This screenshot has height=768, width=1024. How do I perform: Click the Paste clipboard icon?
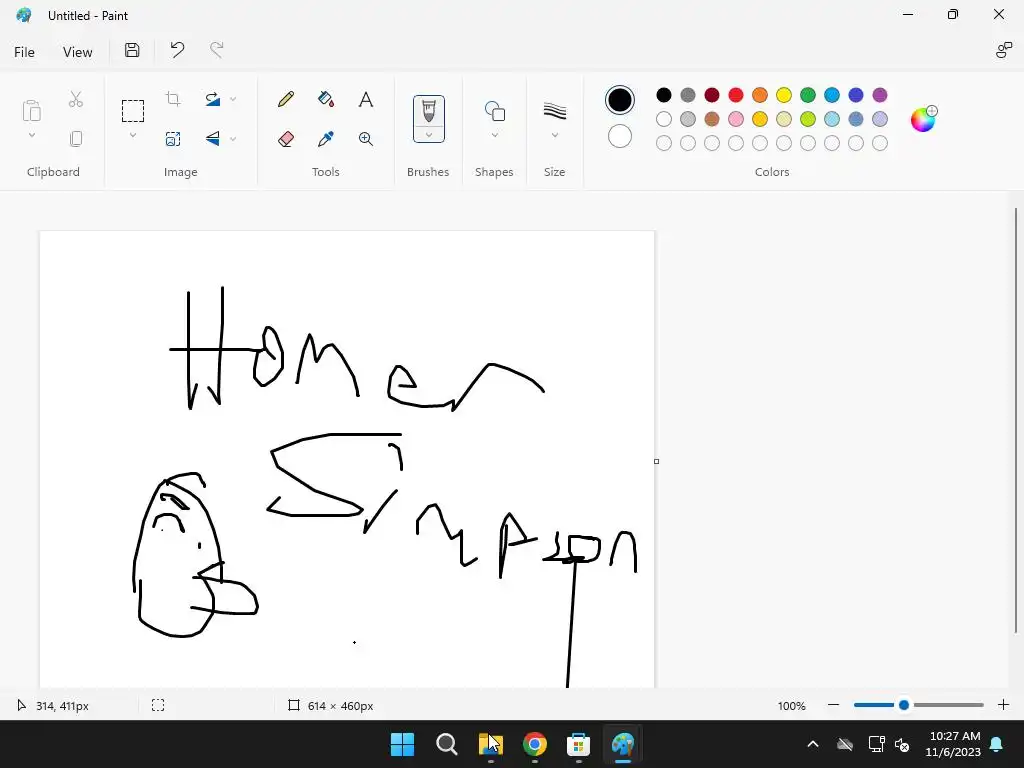point(31,110)
